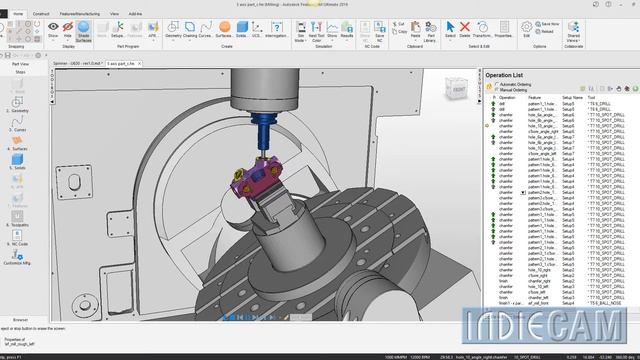This screenshot has height=360, width=640.
Task: Expand the Select tool dropdown arrow
Action: (450, 40)
